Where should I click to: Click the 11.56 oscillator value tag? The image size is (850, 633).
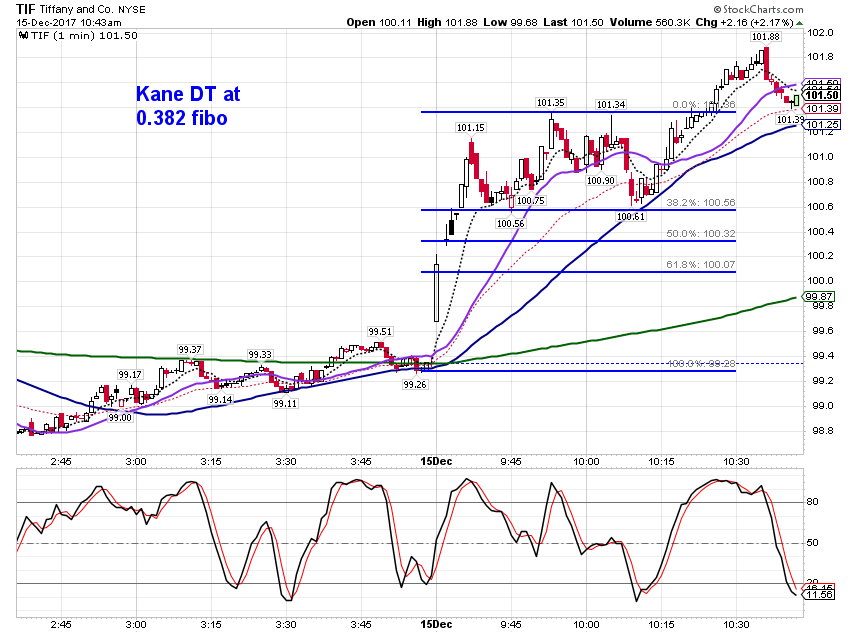[819, 595]
